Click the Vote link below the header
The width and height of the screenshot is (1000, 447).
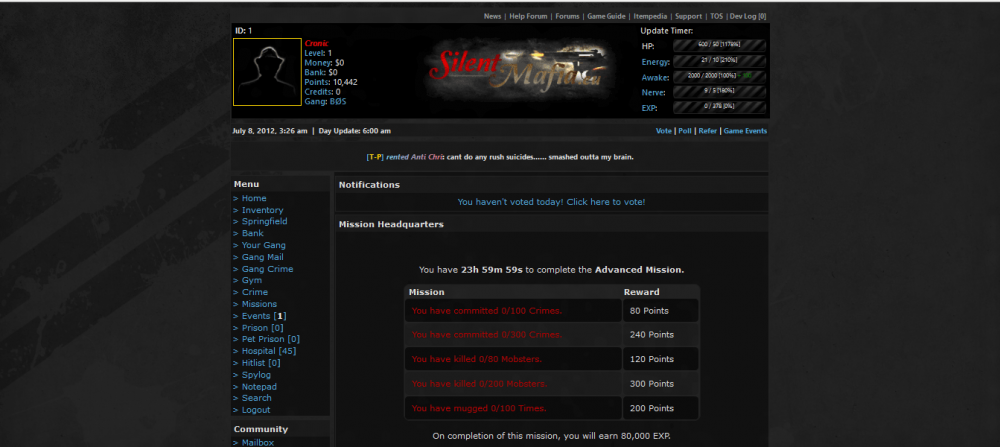point(663,131)
